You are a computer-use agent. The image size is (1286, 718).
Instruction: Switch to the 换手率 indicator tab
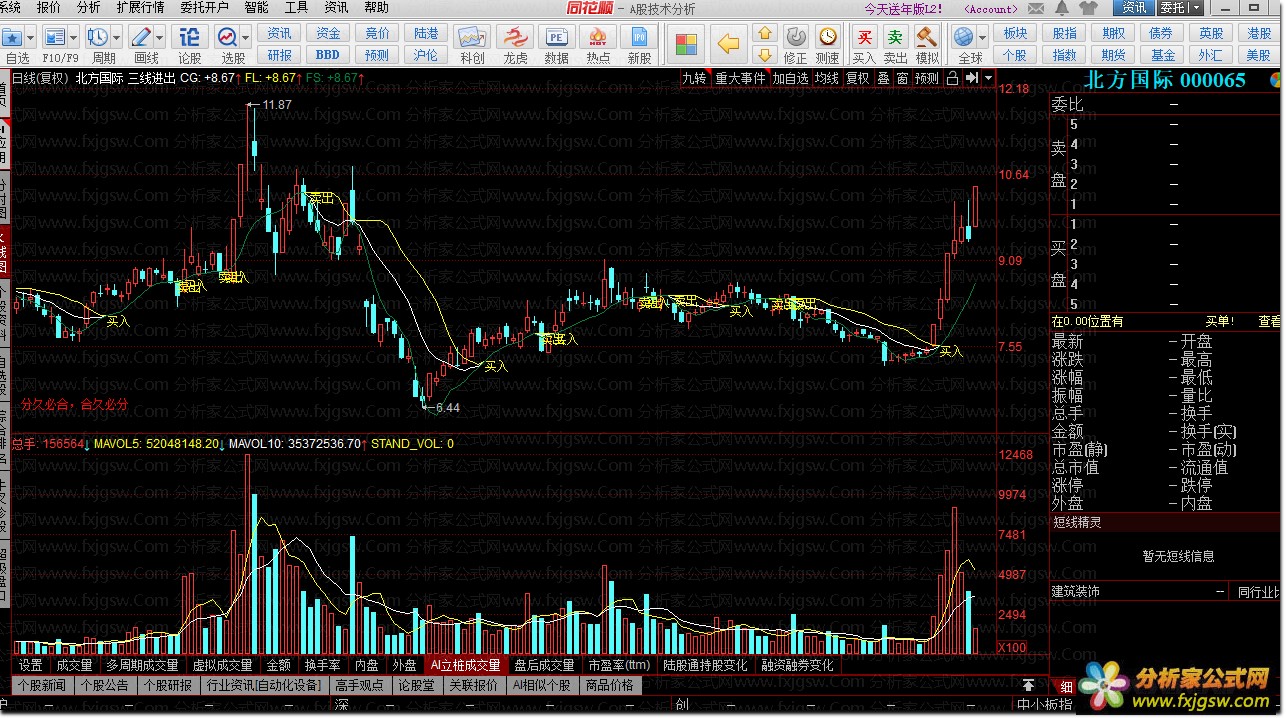[x=323, y=665]
